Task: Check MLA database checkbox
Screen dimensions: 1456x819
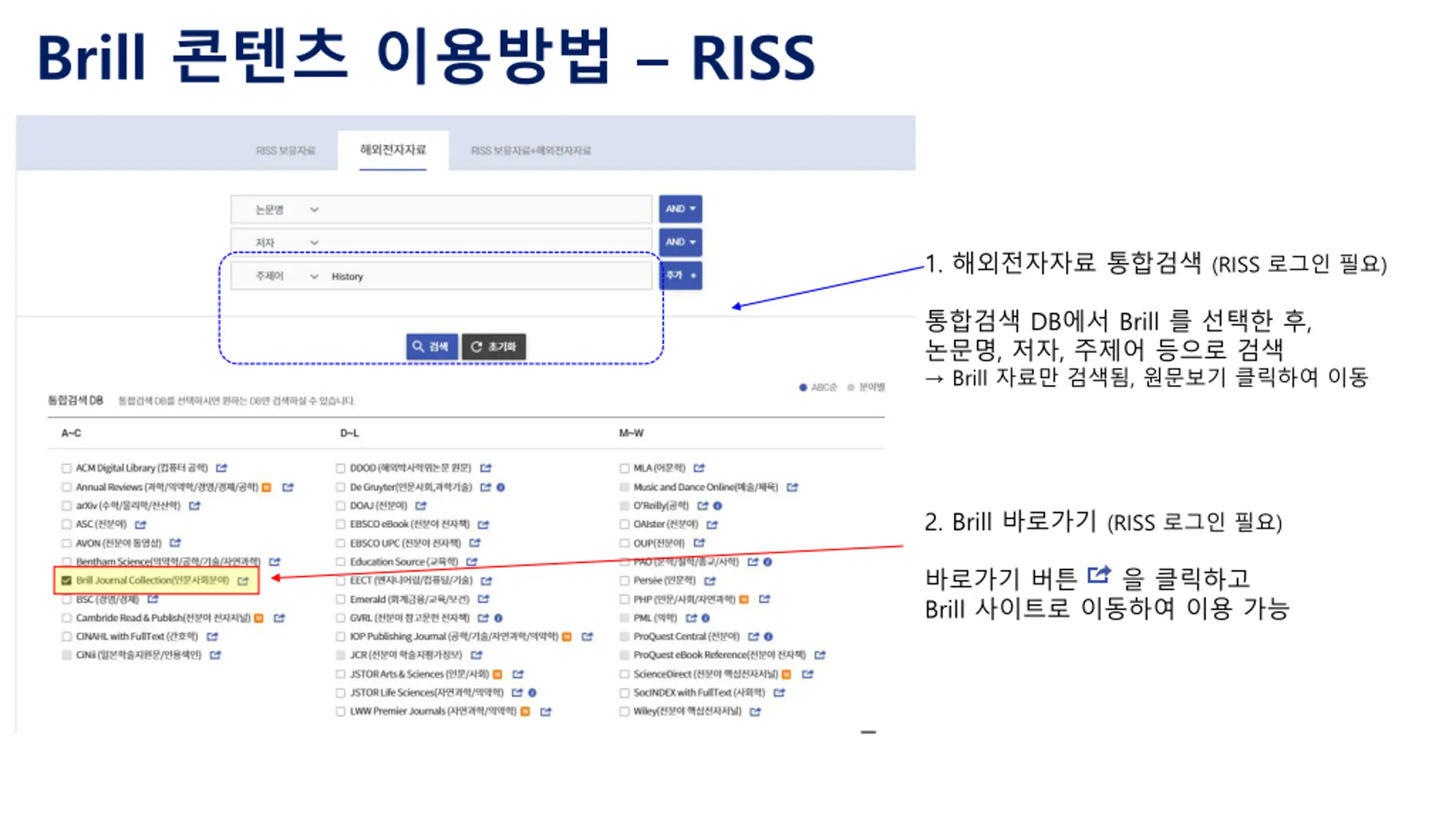Action: pyautogui.click(x=624, y=468)
